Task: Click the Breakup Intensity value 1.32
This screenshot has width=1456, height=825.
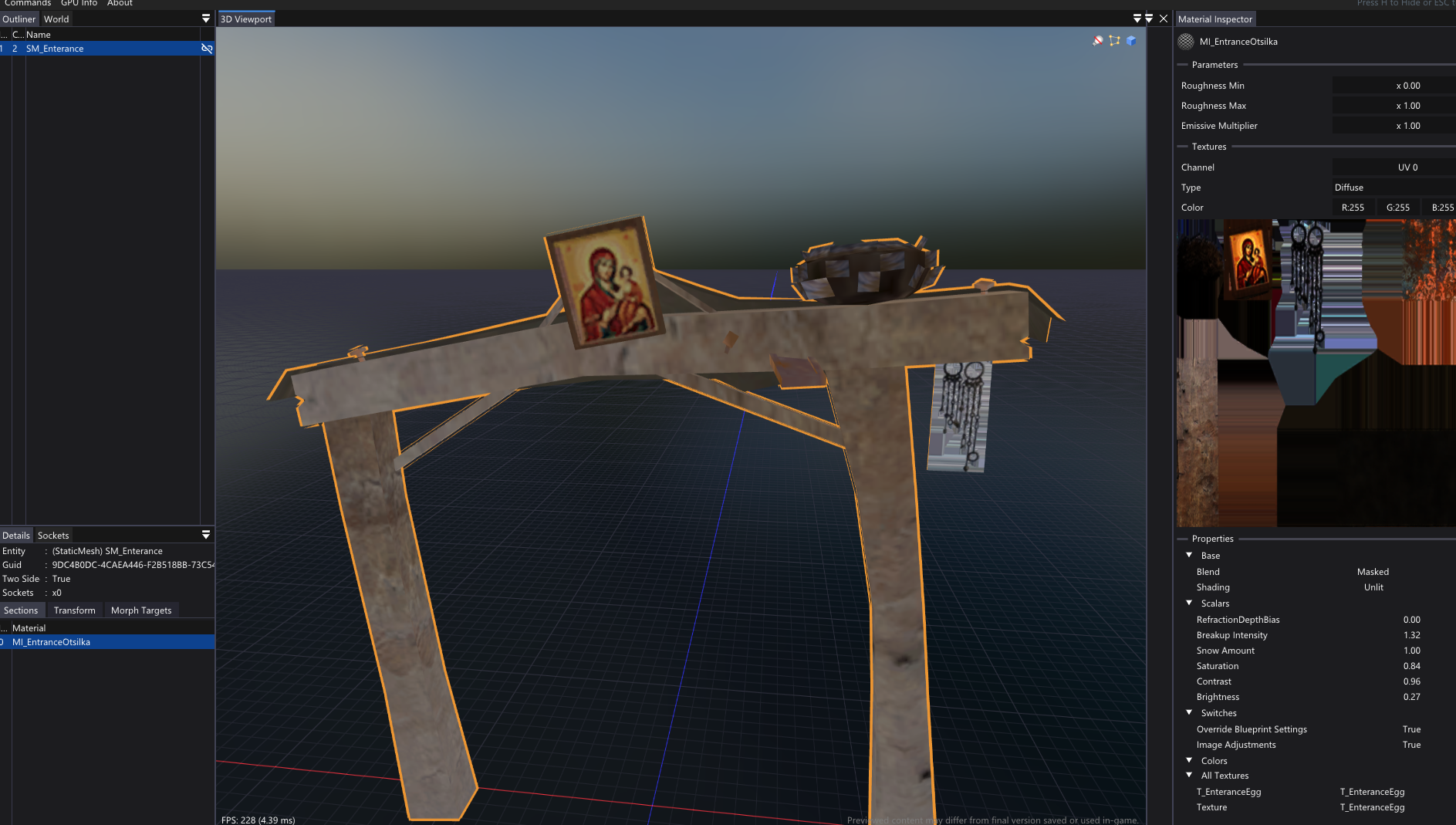Action: click(x=1412, y=635)
